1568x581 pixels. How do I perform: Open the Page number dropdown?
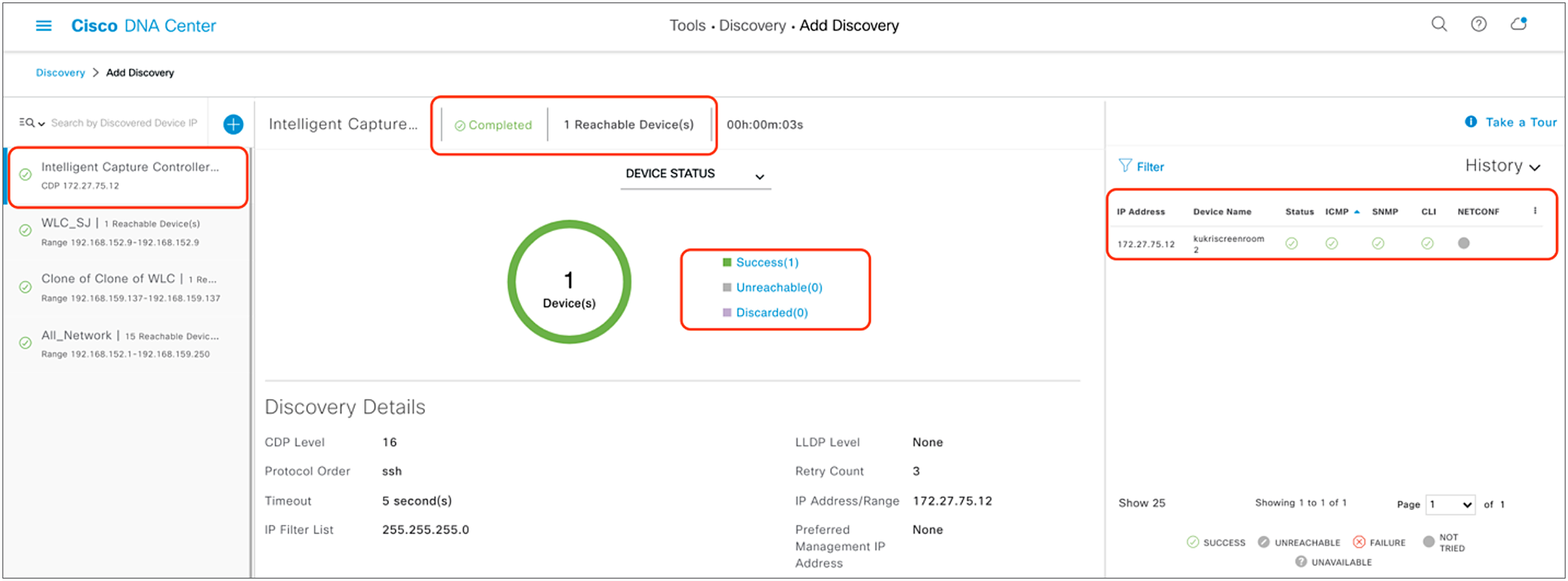[x=1451, y=505]
